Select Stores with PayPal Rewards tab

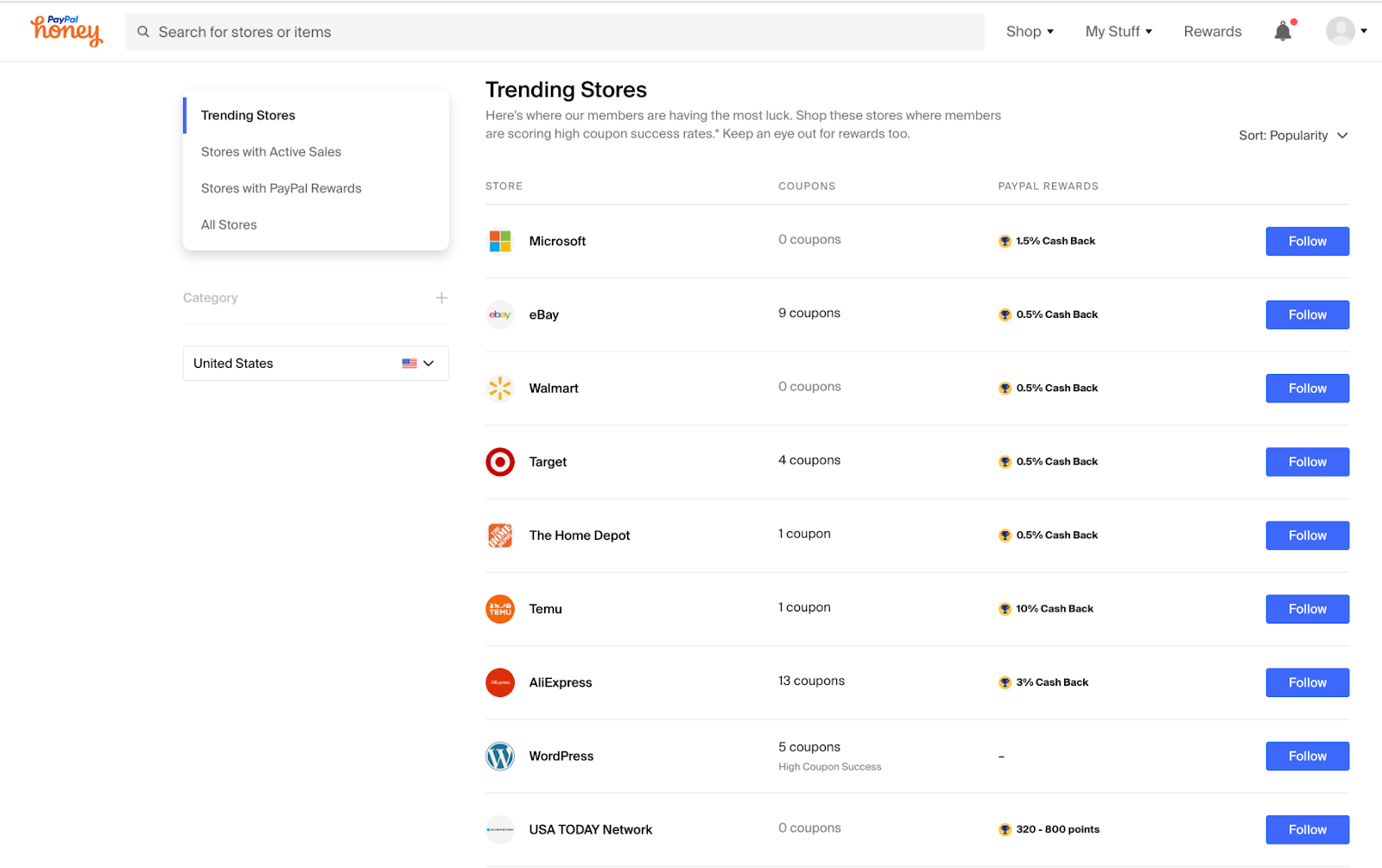pos(281,188)
